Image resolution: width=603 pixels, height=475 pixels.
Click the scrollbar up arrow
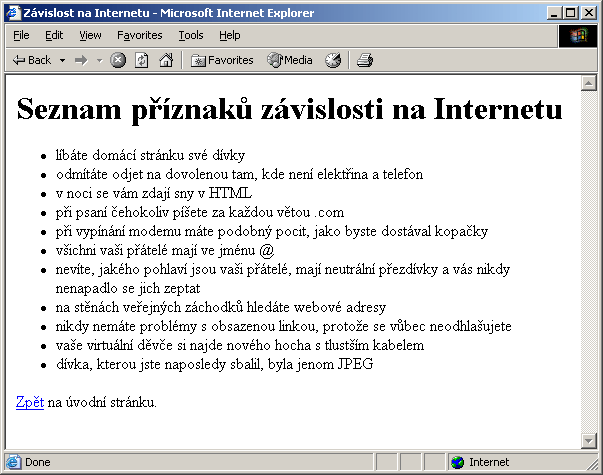(589, 83)
